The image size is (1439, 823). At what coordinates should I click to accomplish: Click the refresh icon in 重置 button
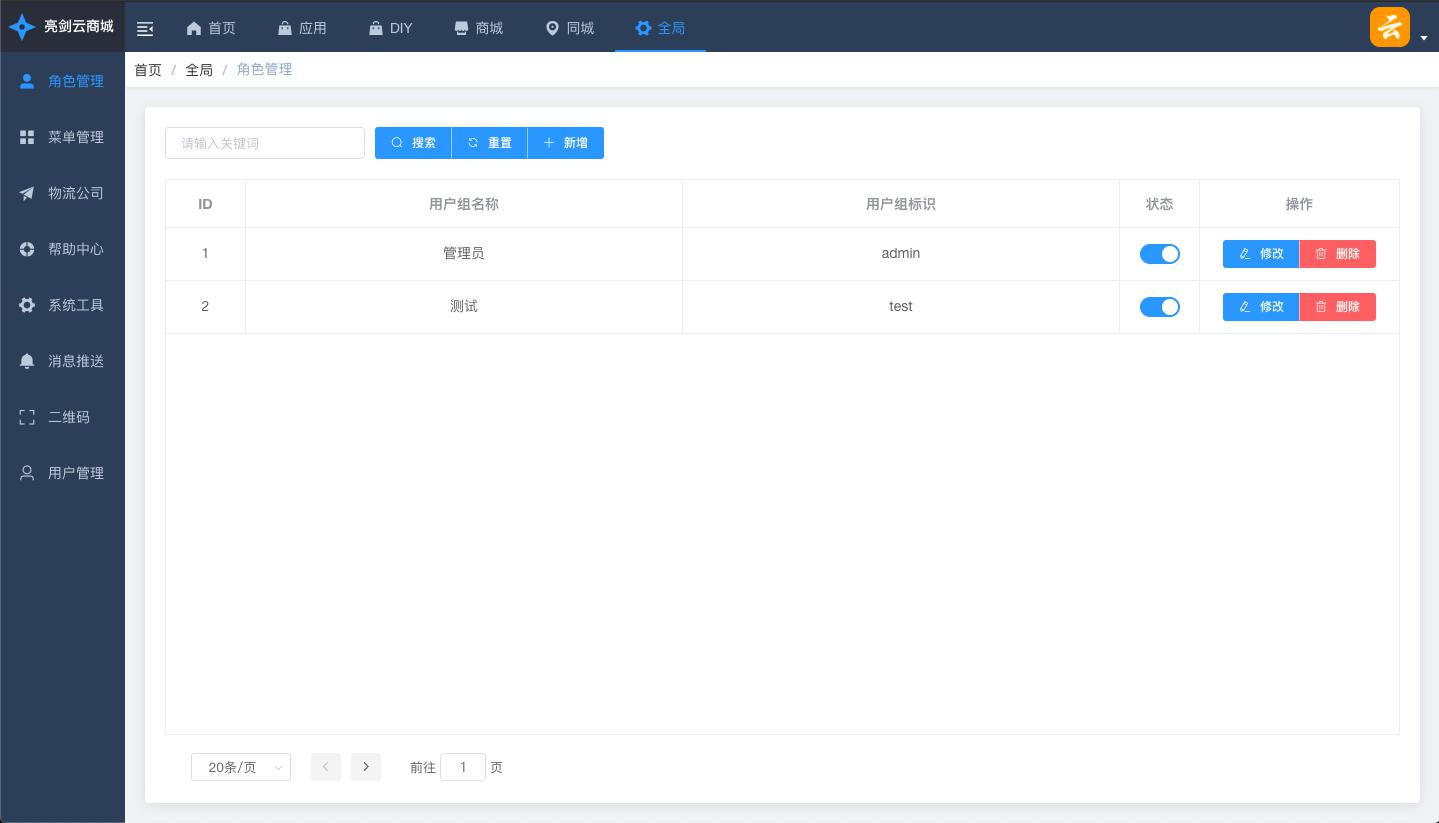click(x=473, y=143)
